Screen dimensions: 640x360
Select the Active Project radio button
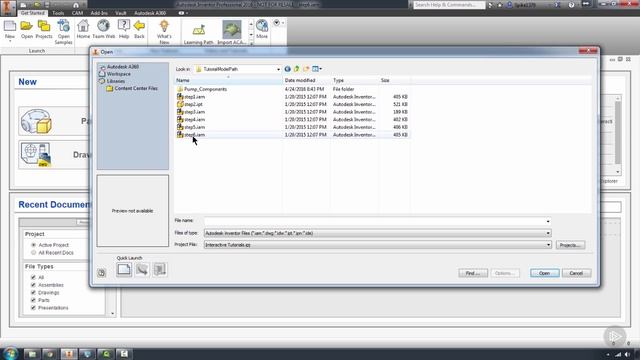click(33, 245)
